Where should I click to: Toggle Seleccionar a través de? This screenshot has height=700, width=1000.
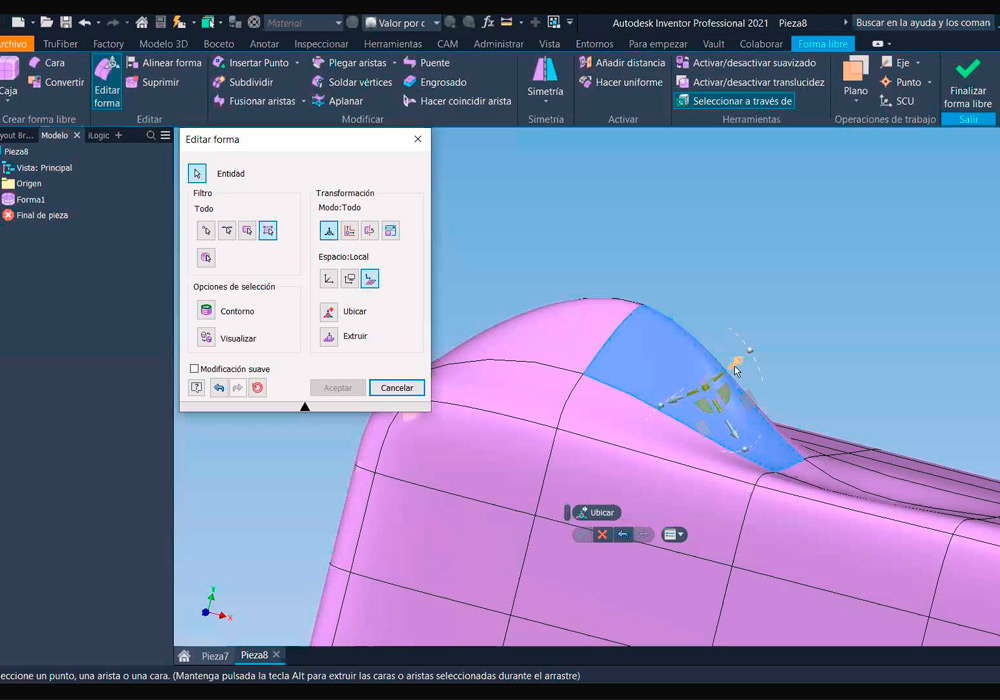pyautogui.click(x=734, y=101)
